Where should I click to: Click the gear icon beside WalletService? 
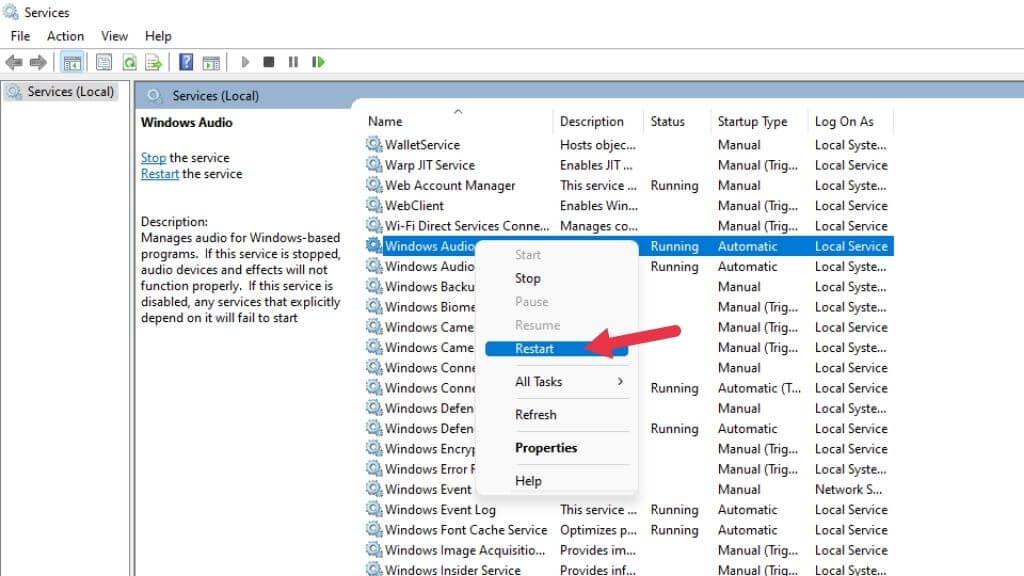pos(374,144)
